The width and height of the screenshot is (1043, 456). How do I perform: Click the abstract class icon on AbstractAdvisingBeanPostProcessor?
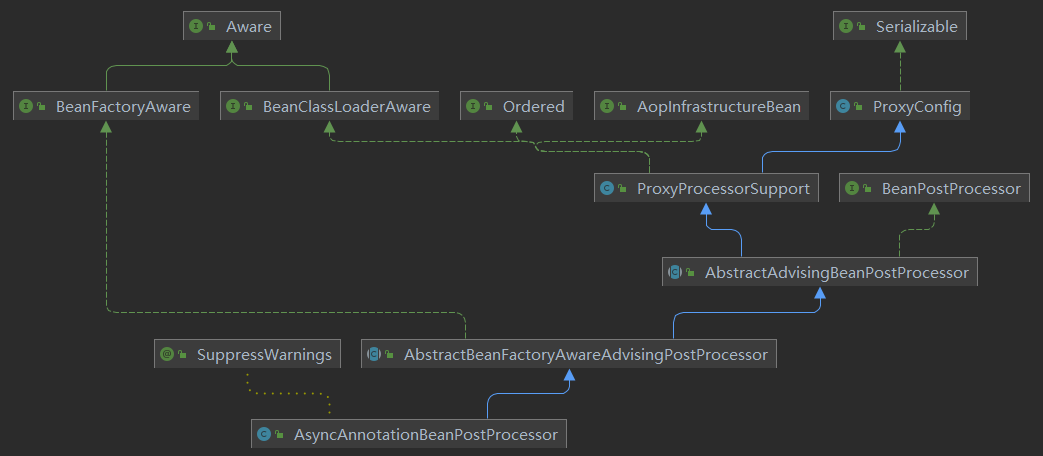pos(675,272)
